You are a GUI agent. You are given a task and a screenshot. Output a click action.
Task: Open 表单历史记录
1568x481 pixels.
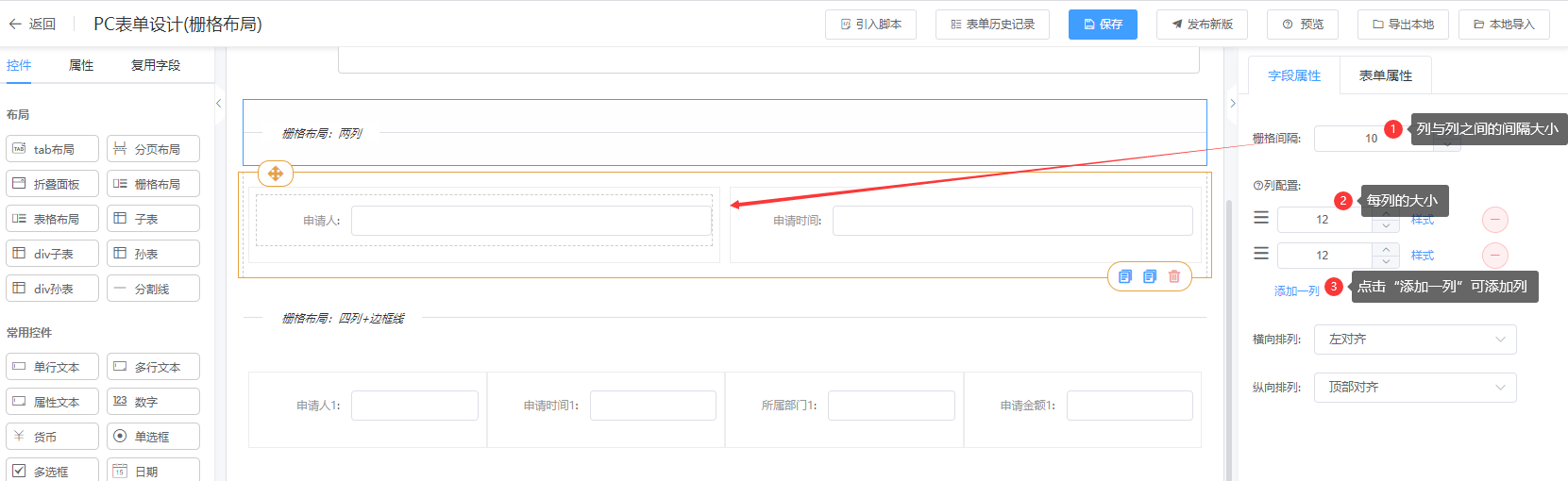(x=992, y=25)
